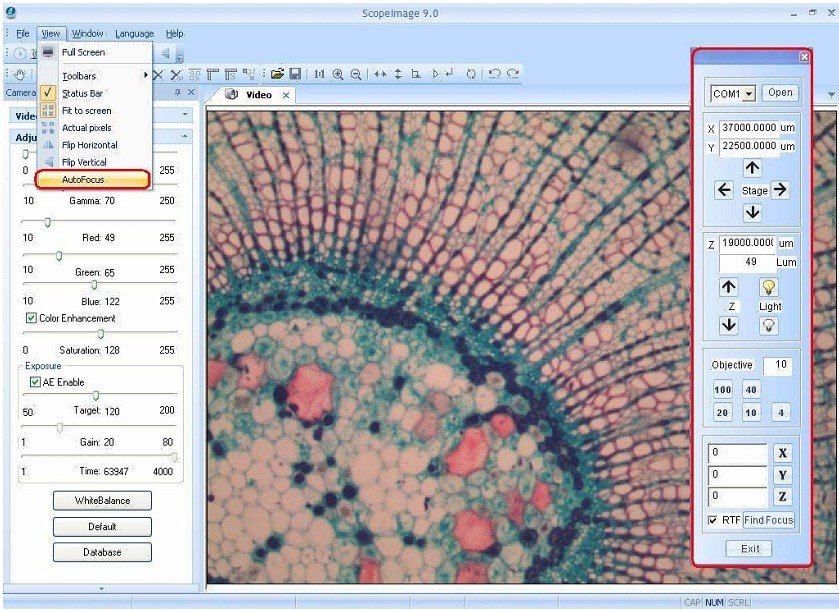Select the 40x objective button
This screenshot has height=611, width=839.
coord(751,389)
